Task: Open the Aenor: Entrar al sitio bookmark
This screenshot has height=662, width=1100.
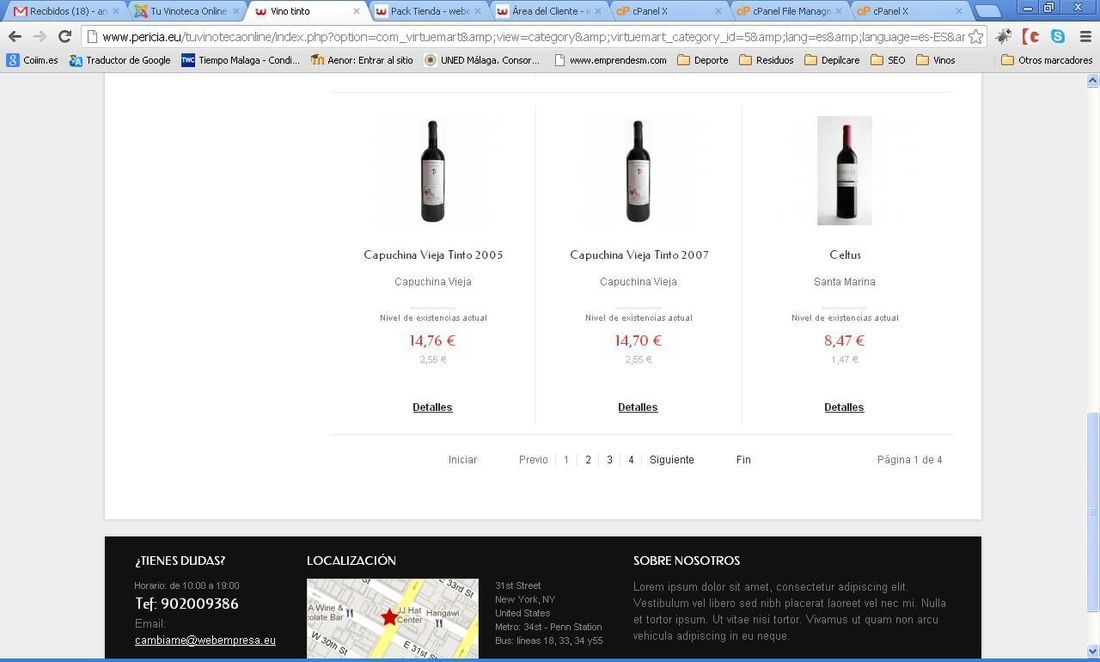Action: [362, 60]
